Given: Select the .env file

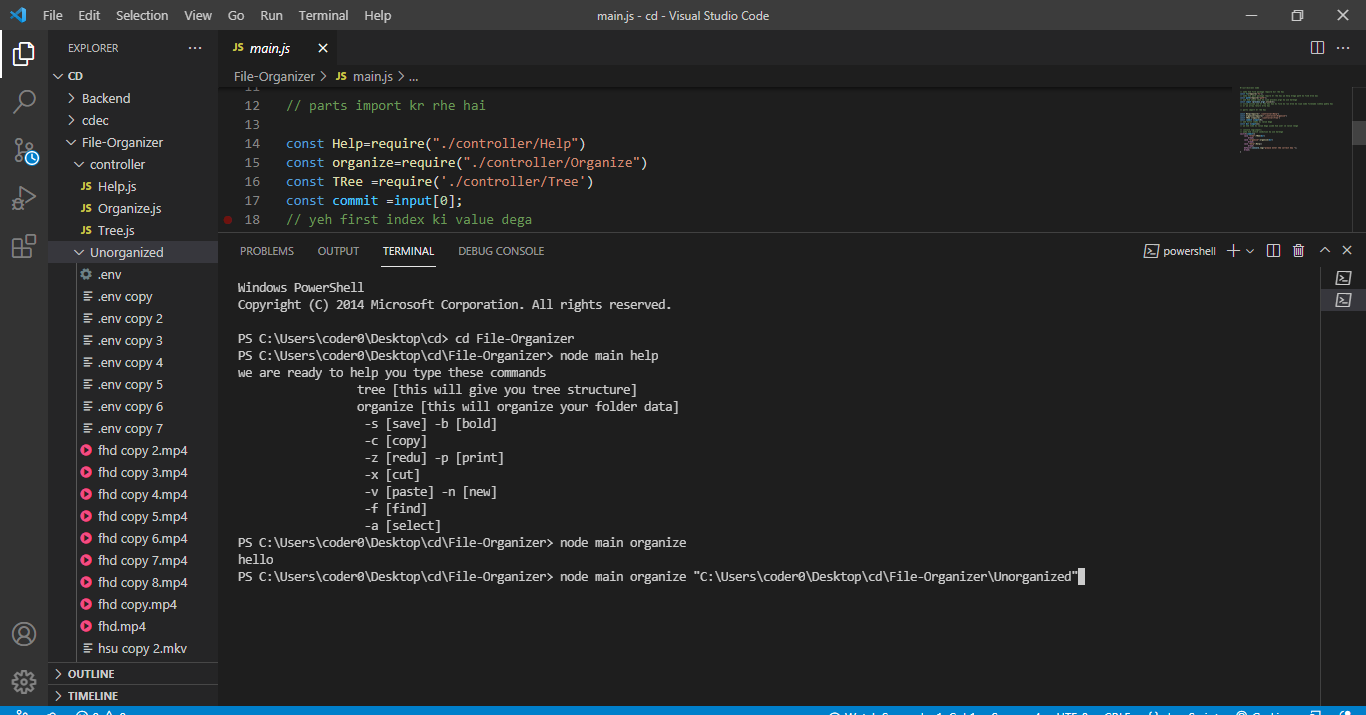Looking at the screenshot, I should point(109,274).
